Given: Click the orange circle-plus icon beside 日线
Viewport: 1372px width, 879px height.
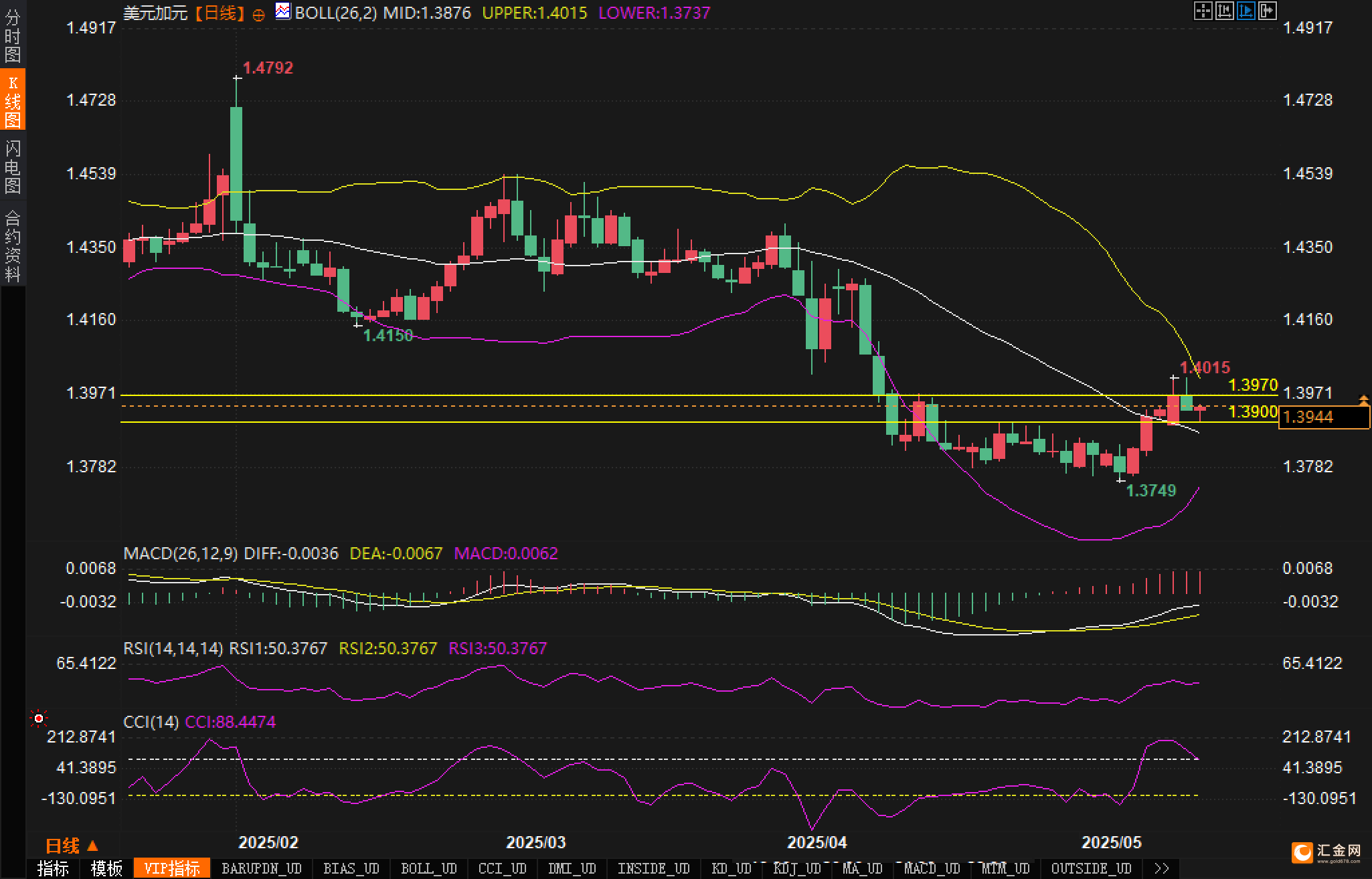Looking at the screenshot, I should pos(258,15).
